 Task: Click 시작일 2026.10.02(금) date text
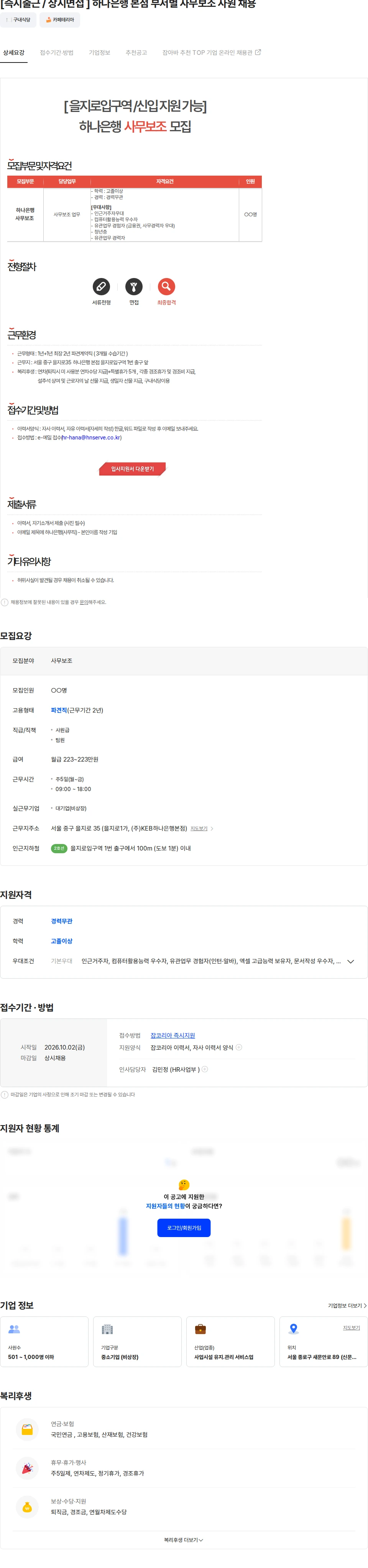click(64, 1047)
